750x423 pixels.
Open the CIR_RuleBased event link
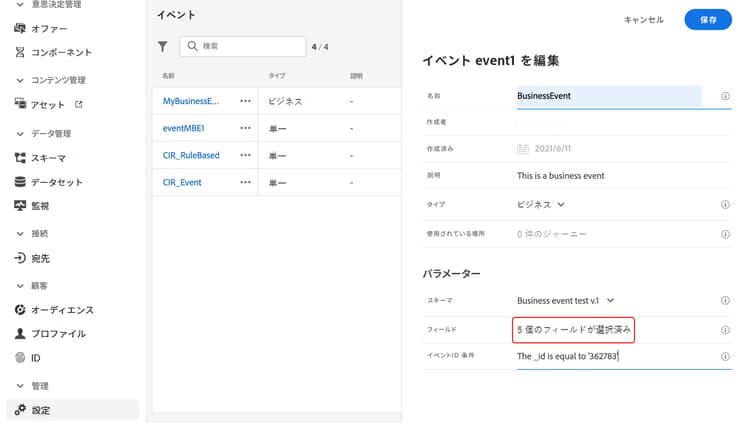click(191, 155)
